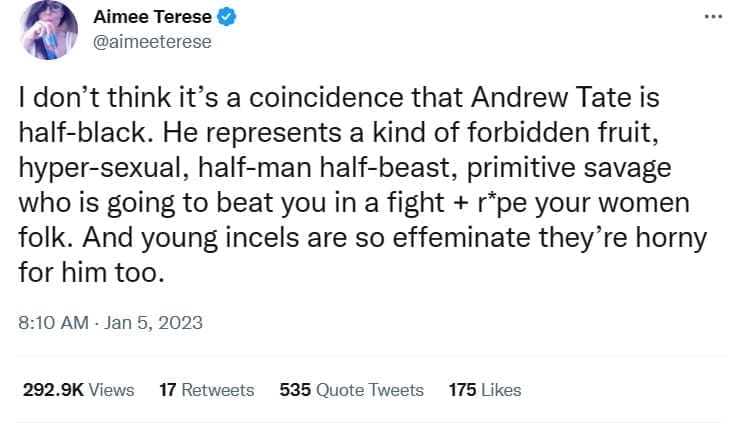Click the Jan 5, 2023 date

pyautogui.click(x=155, y=323)
